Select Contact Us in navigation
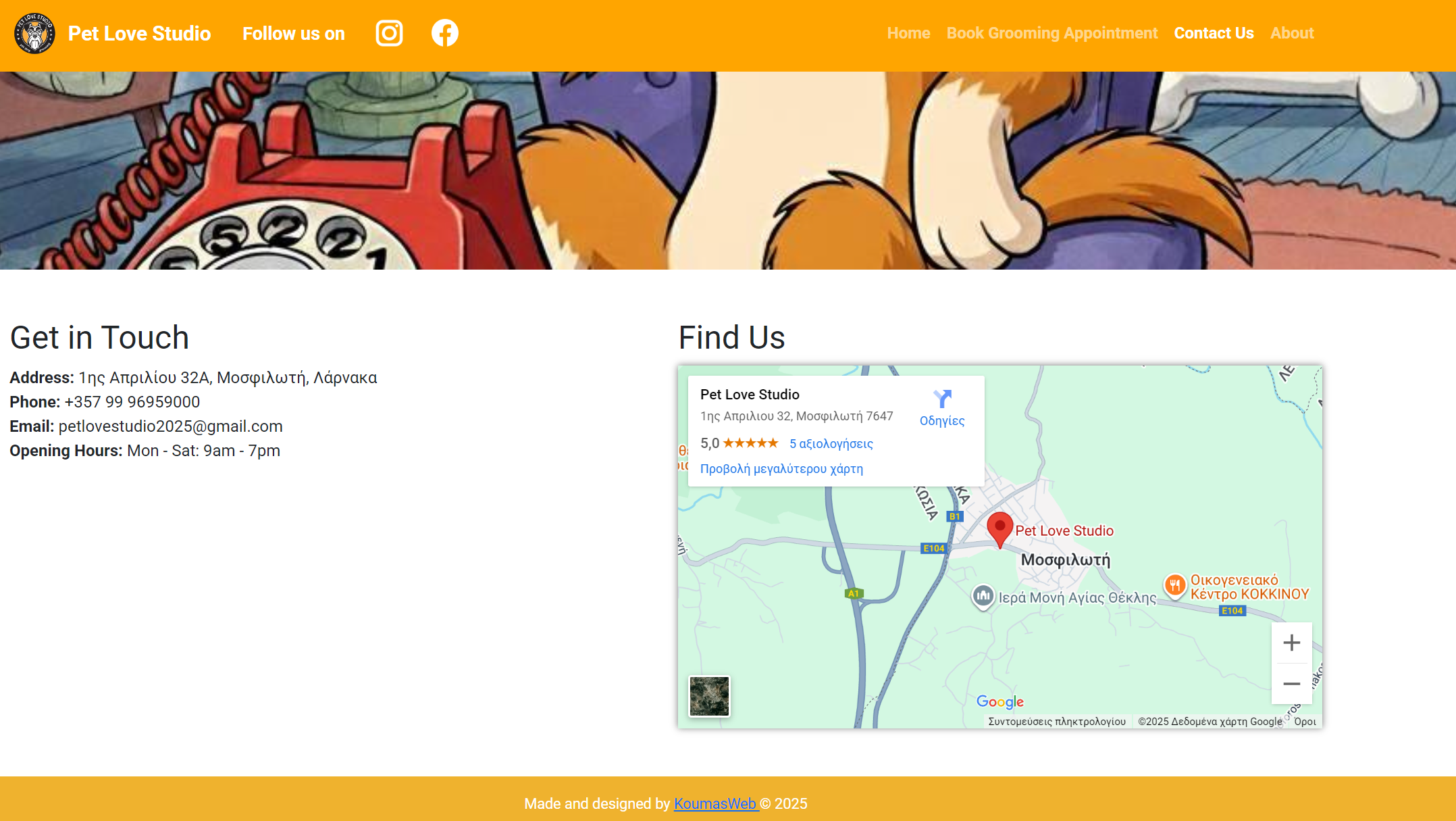The height and width of the screenshot is (821, 1456). [x=1214, y=33]
